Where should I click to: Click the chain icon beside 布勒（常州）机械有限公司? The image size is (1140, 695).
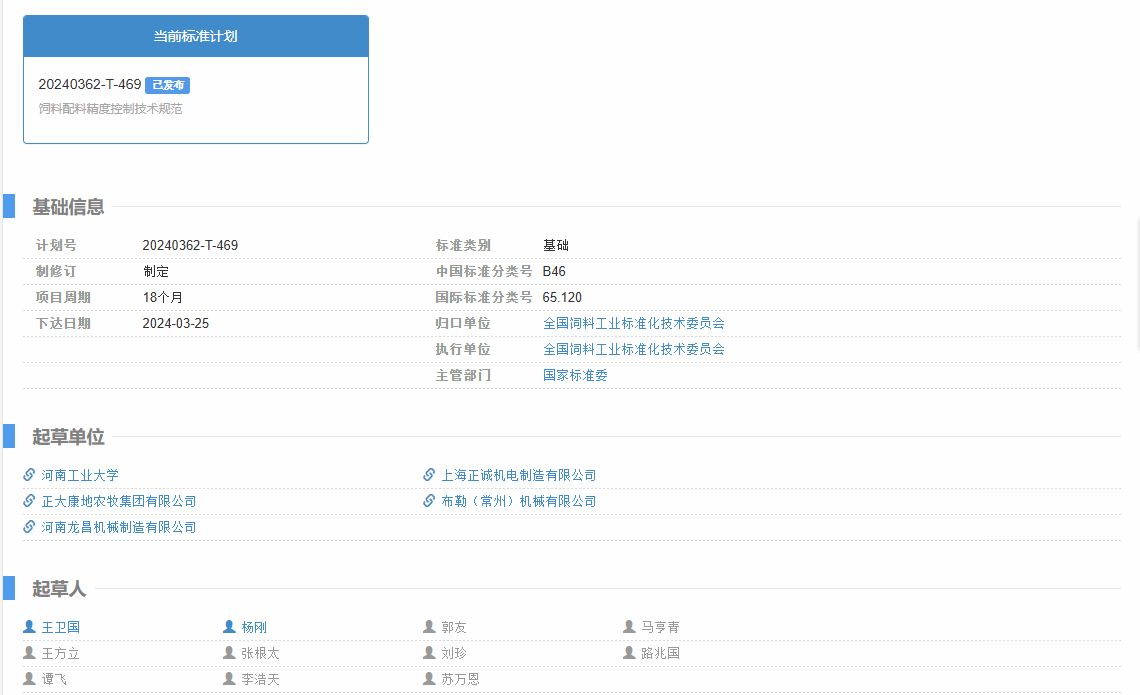pyautogui.click(x=429, y=501)
